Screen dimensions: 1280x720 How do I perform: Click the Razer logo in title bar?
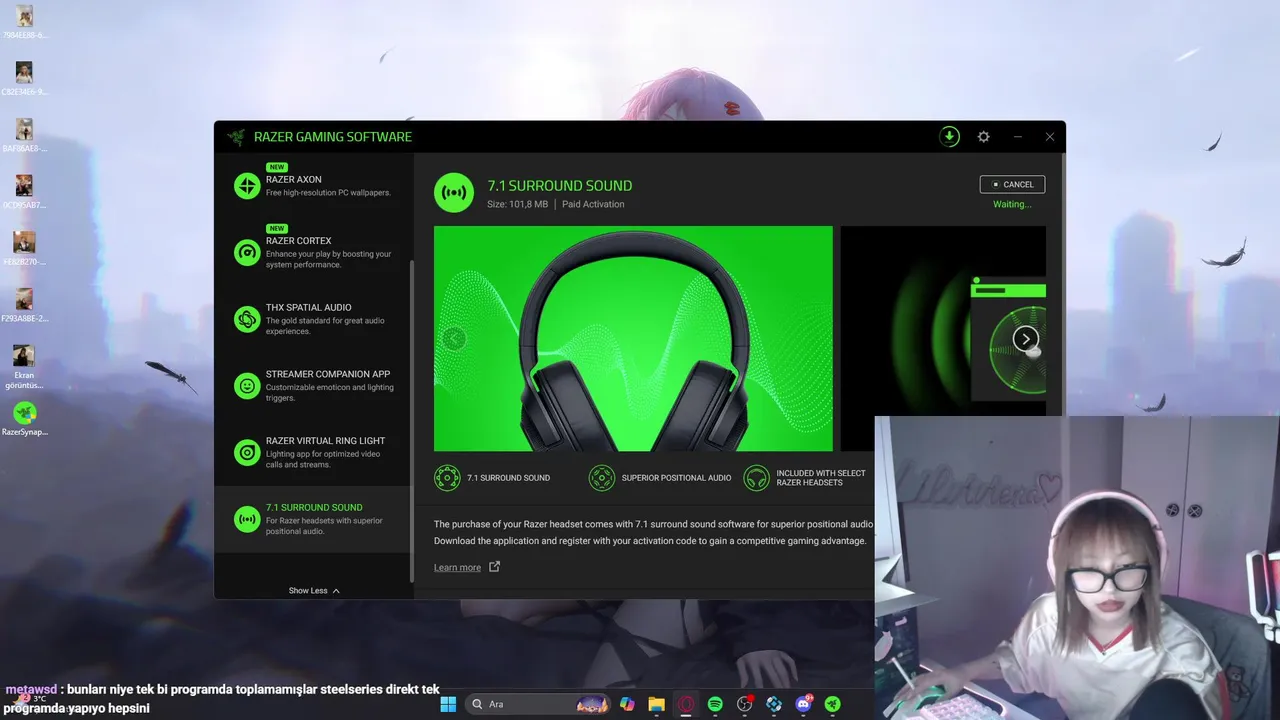click(236, 137)
